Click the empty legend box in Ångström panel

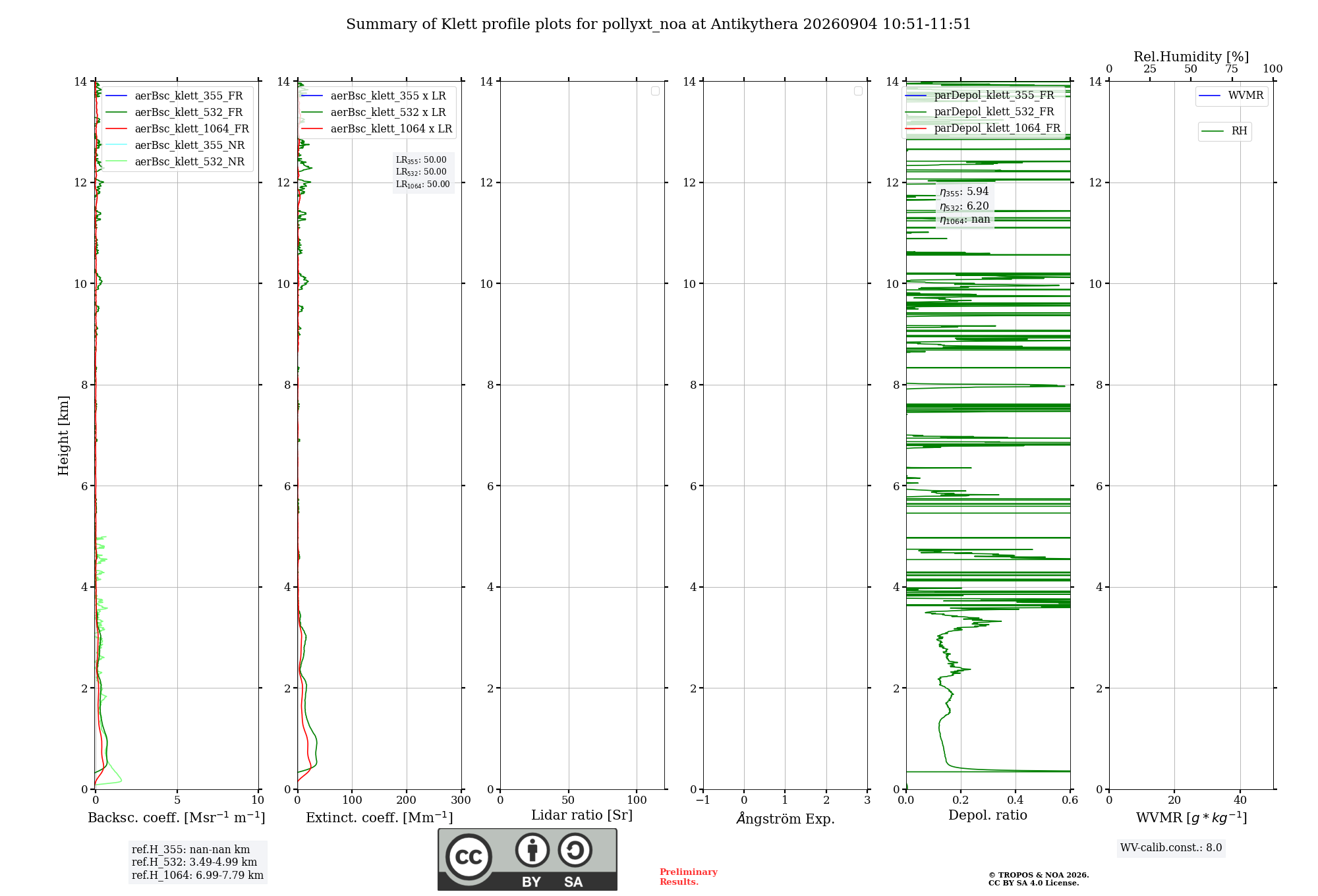click(x=858, y=91)
